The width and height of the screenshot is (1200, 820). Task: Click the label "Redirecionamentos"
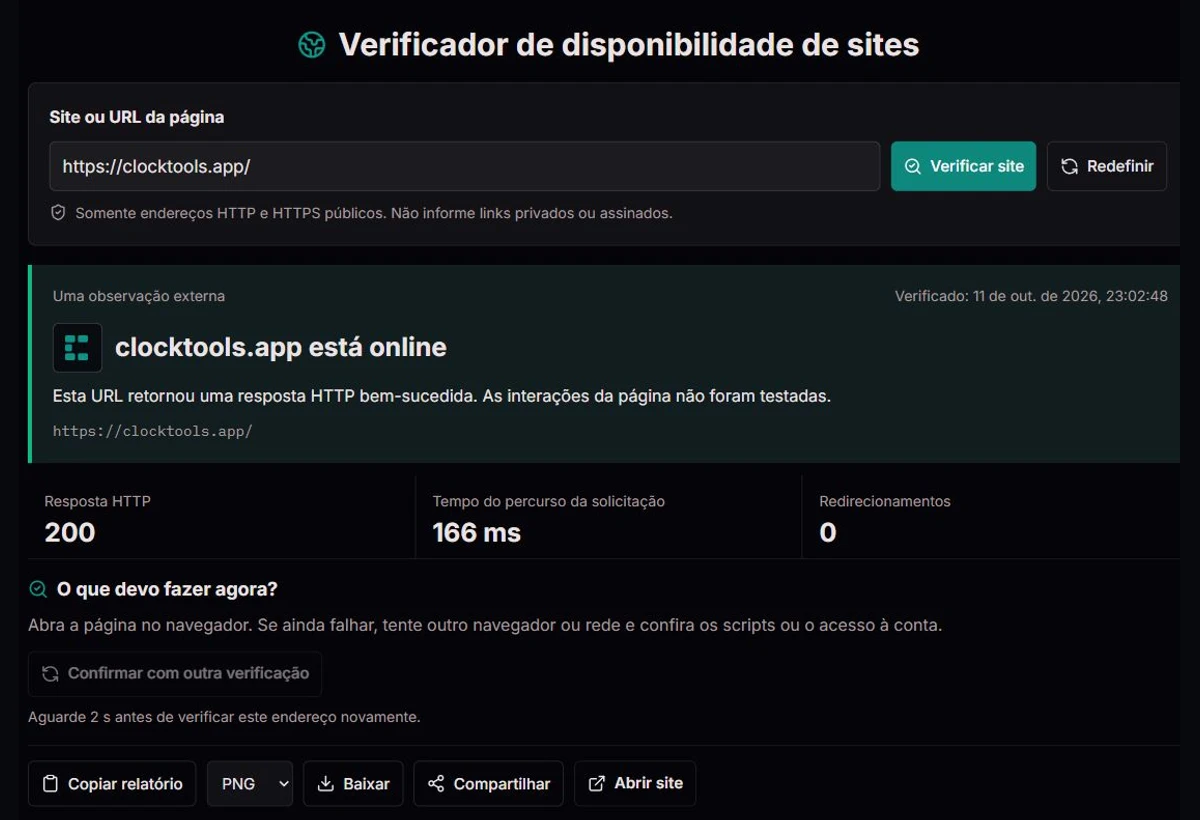point(885,501)
